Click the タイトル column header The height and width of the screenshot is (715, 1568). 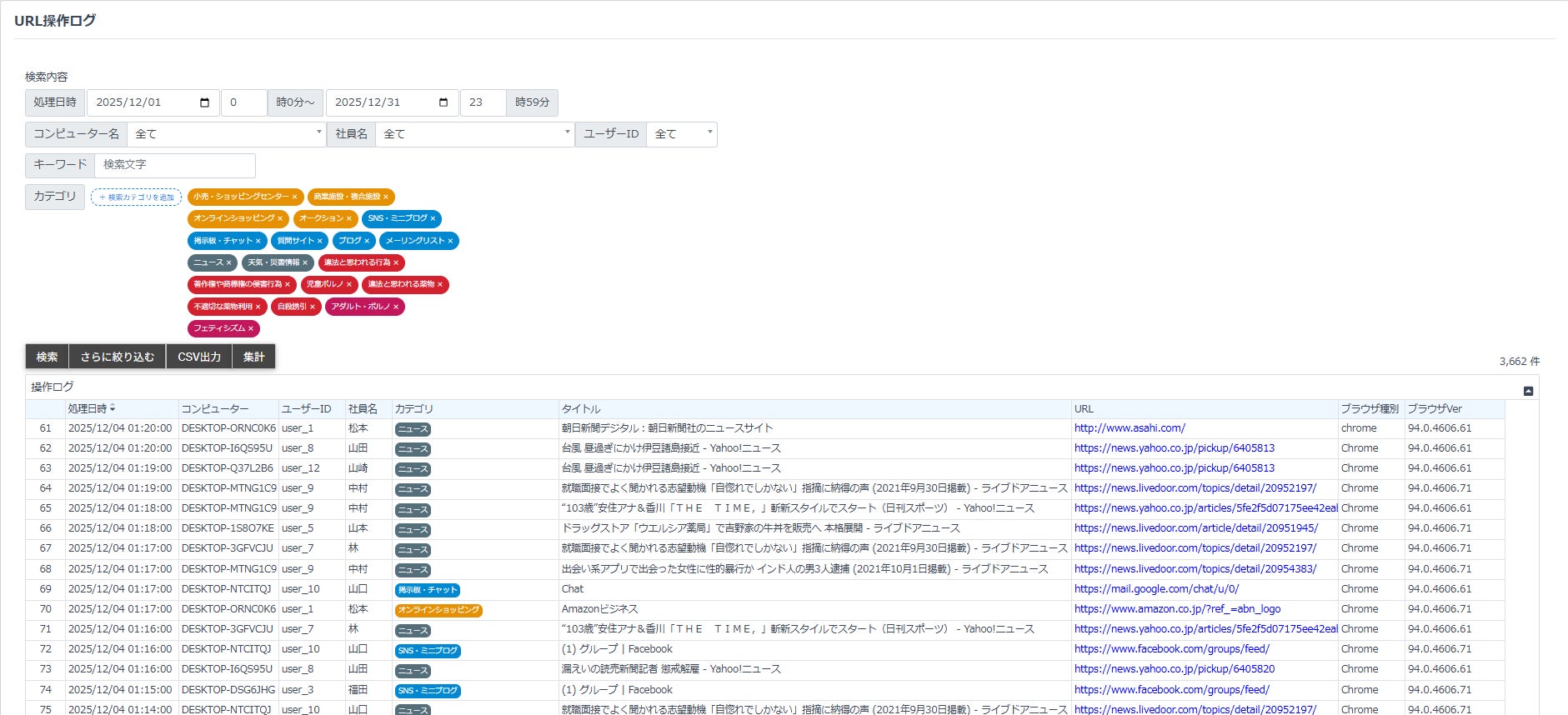point(815,408)
